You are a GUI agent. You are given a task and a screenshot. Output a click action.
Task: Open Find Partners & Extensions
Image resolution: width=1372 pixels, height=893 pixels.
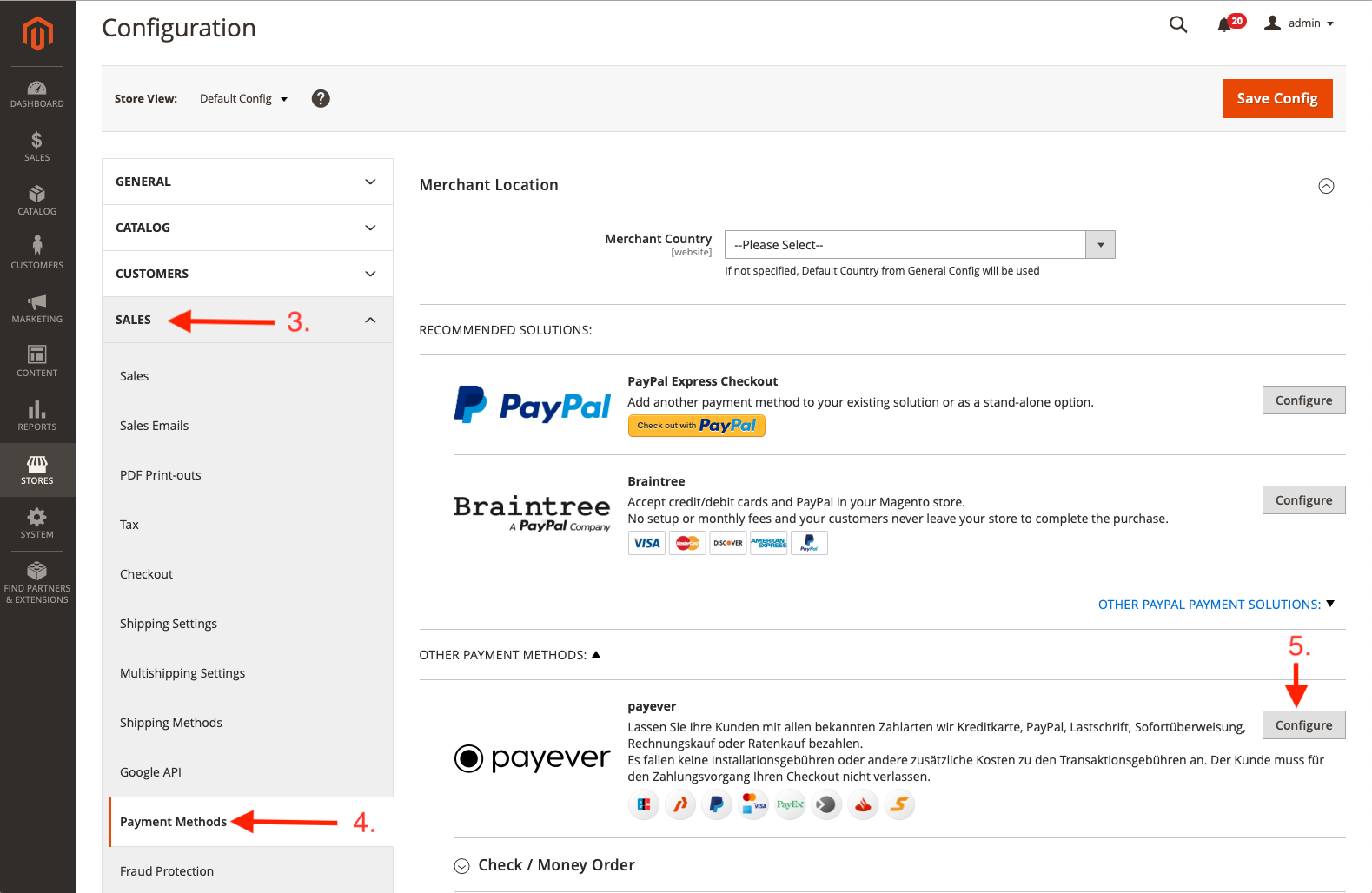[37, 584]
